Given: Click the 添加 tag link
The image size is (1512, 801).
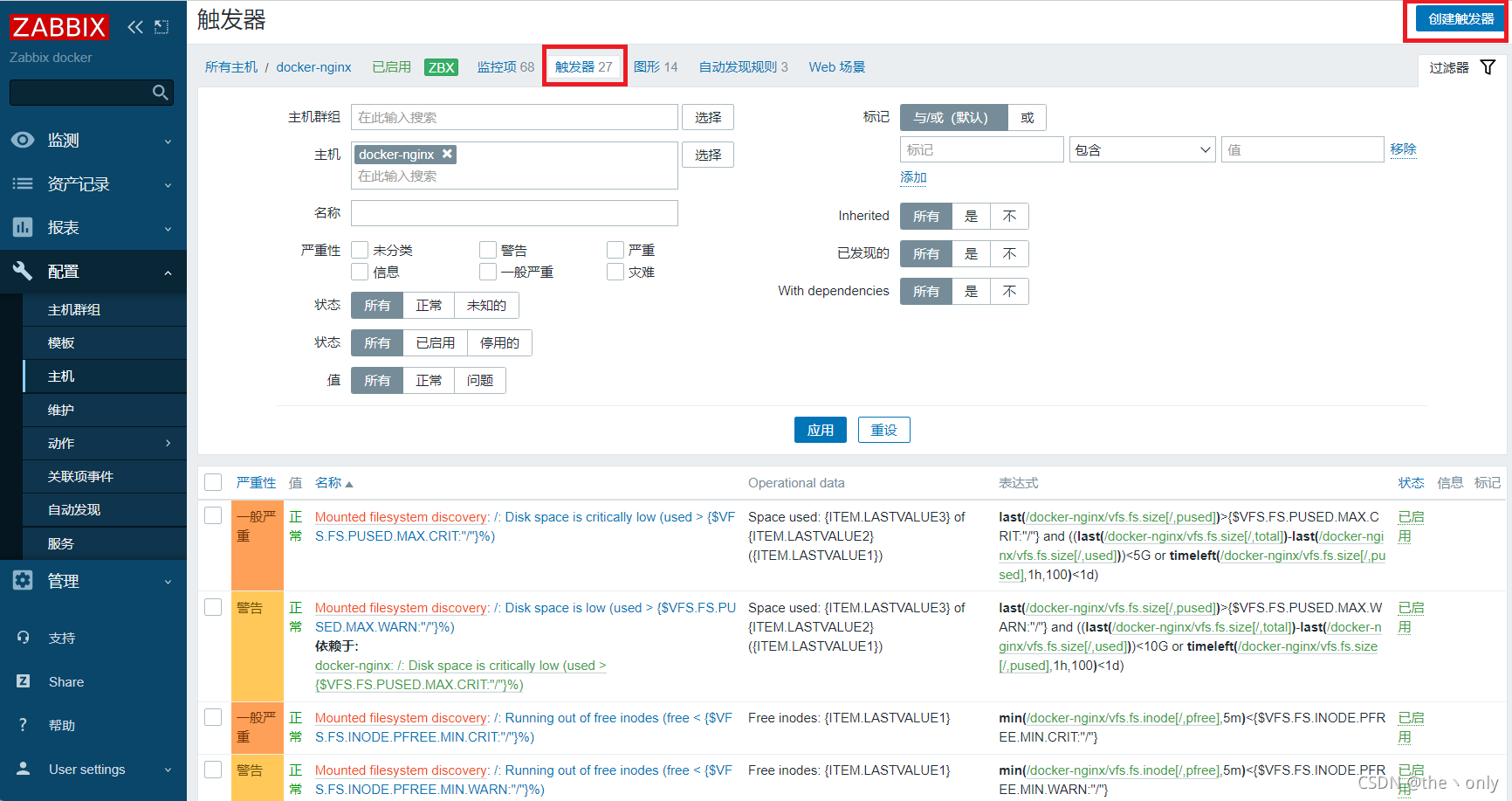Looking at the screenshot, I should click(913, 177).
